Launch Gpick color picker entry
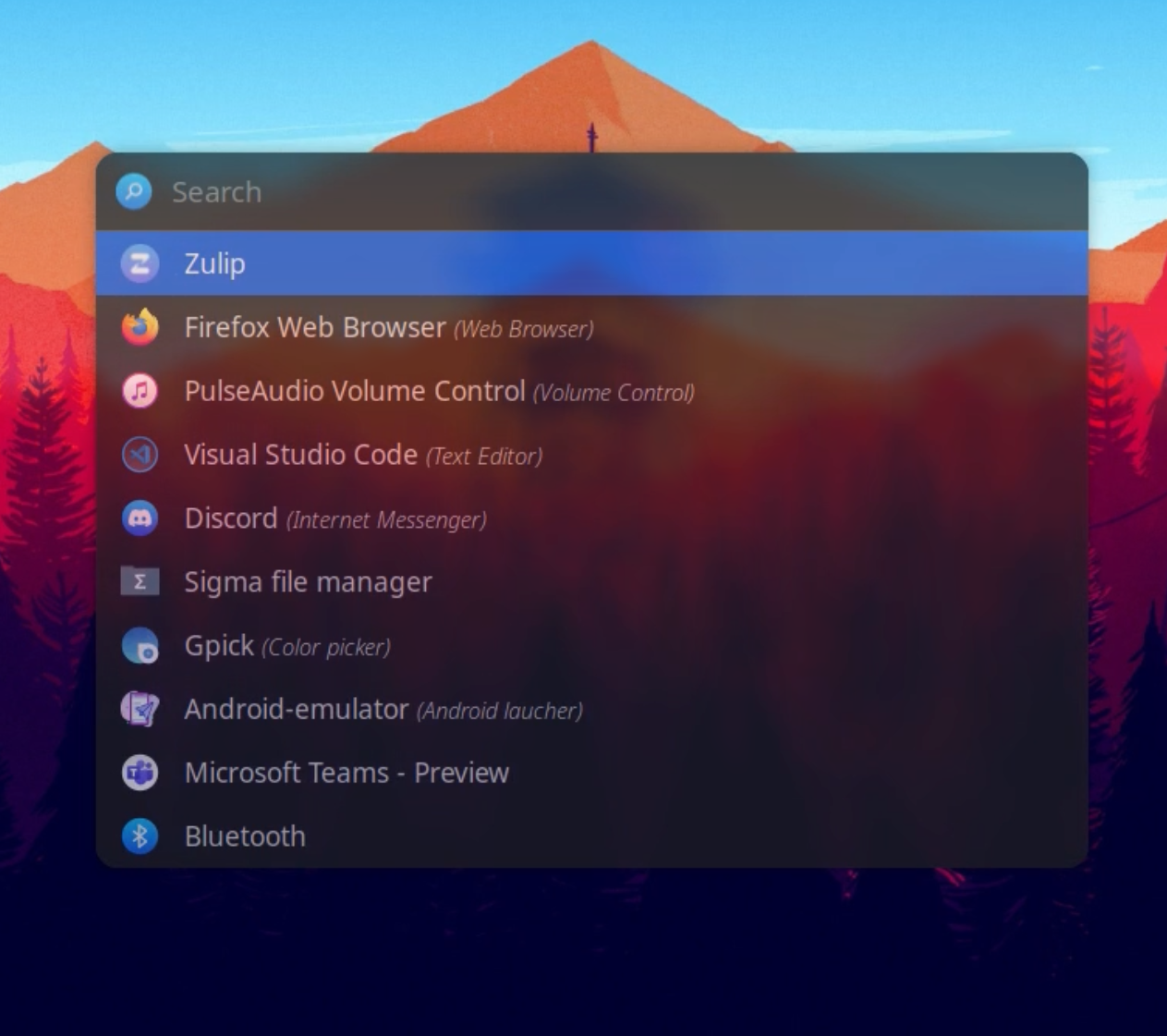The height and width of the screenshot is (1036, 1167). pyautogui.click(x=591, y=646)
